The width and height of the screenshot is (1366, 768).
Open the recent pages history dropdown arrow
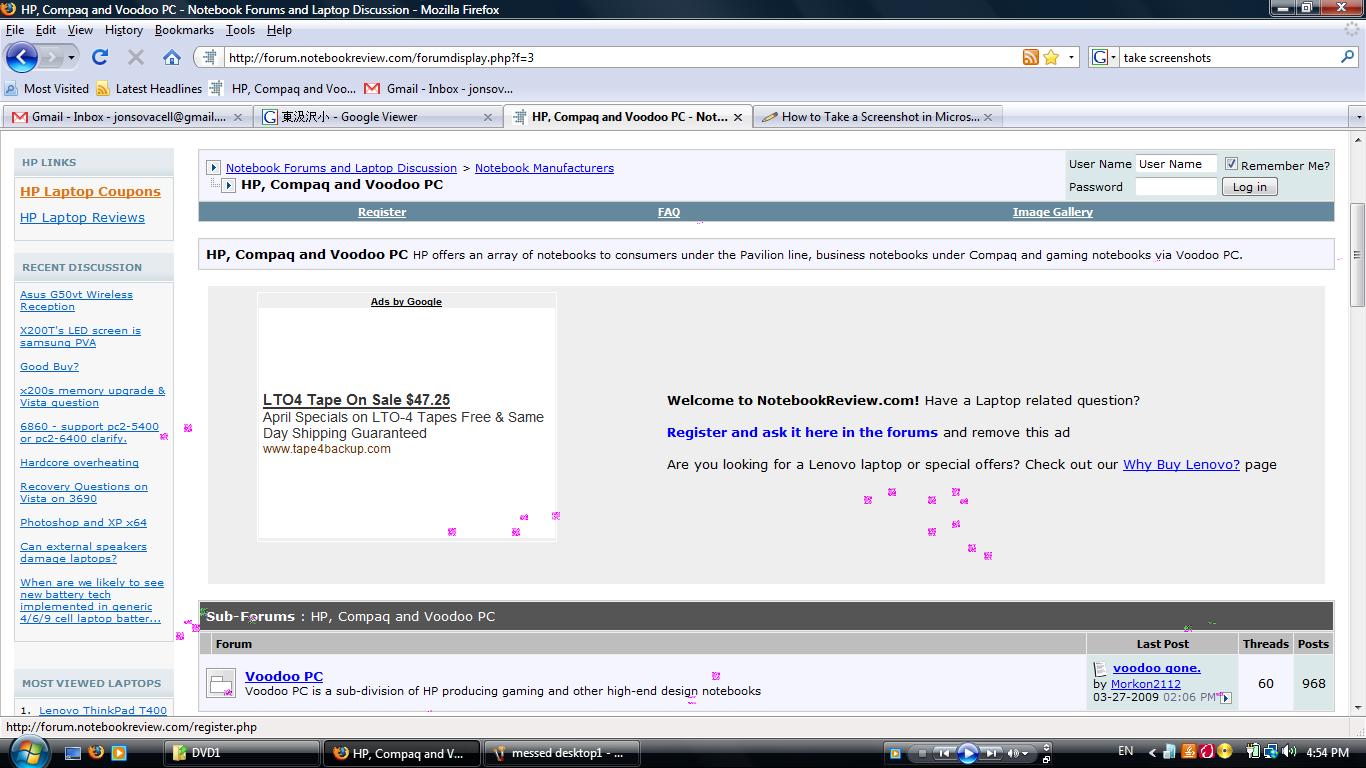tap(71, 57)
